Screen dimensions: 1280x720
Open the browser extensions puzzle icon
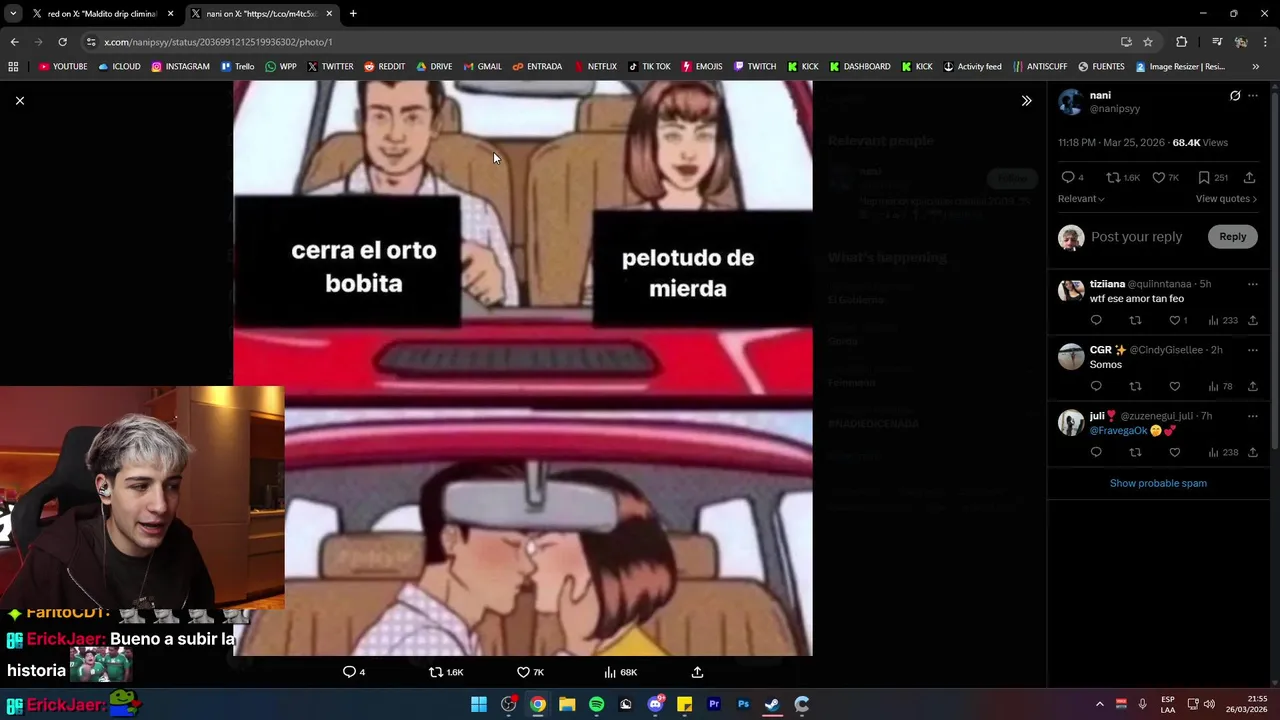point(1181,42)
